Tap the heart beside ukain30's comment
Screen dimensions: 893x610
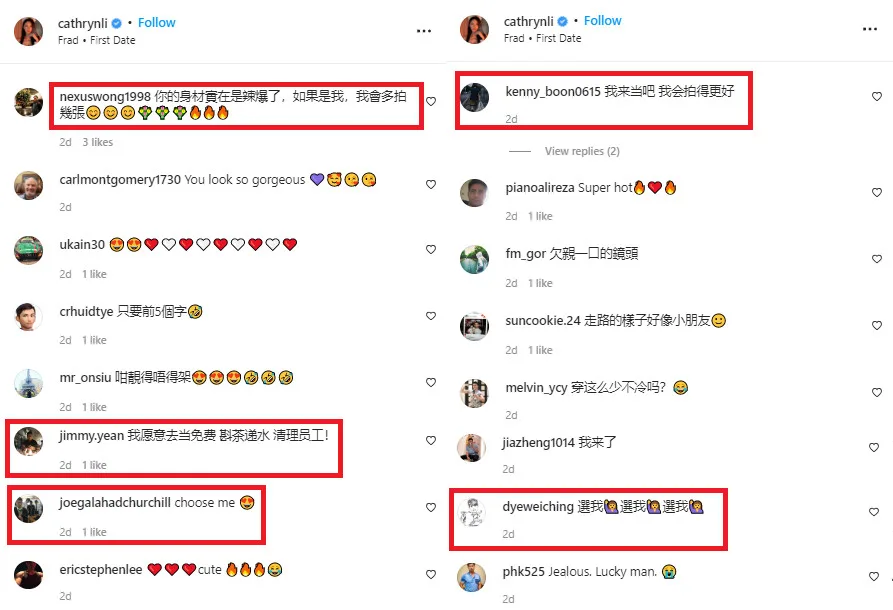[x=431, y=249]
